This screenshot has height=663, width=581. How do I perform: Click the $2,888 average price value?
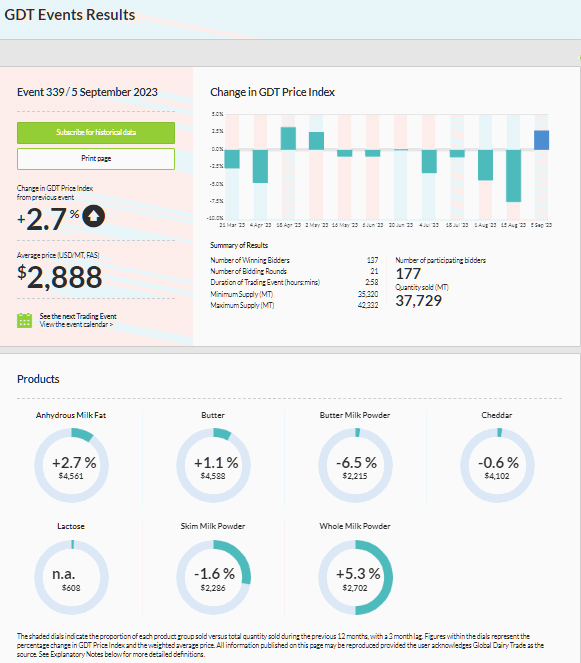tap(60, 277)
